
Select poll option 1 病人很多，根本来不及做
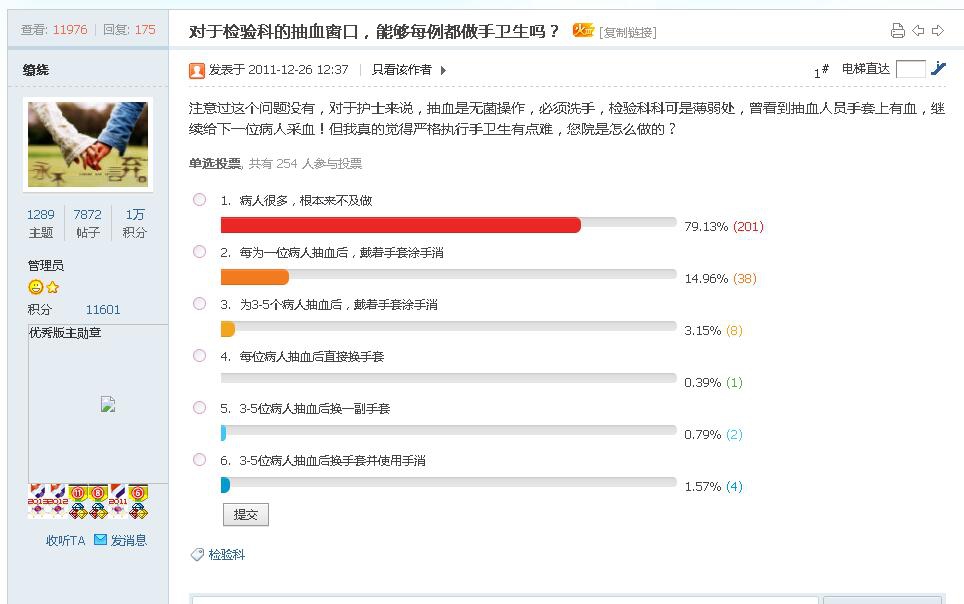[x=199, y=200]
